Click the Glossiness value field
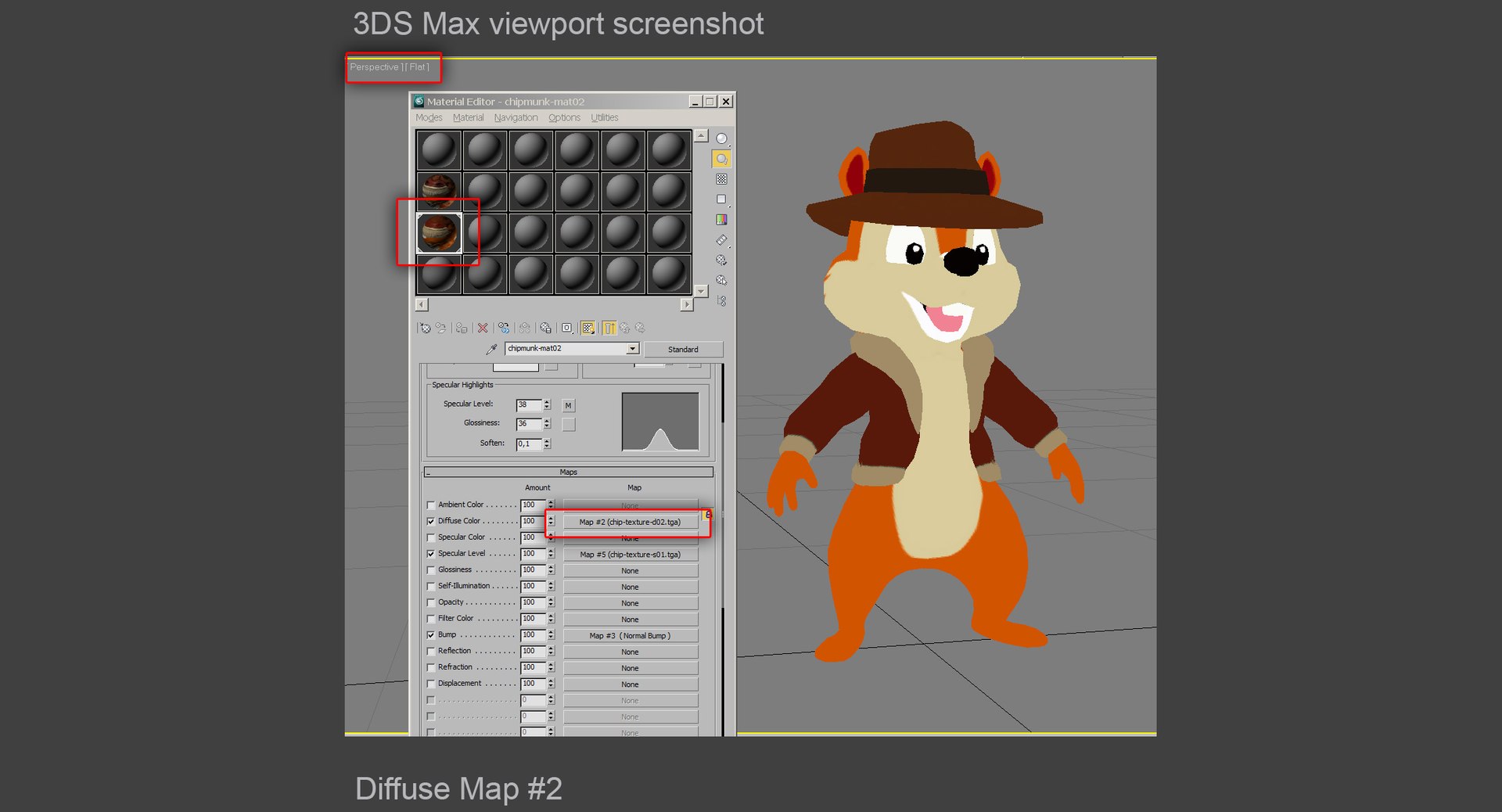The height and width of the screenshot is (812, 1502). pos(529,424)
